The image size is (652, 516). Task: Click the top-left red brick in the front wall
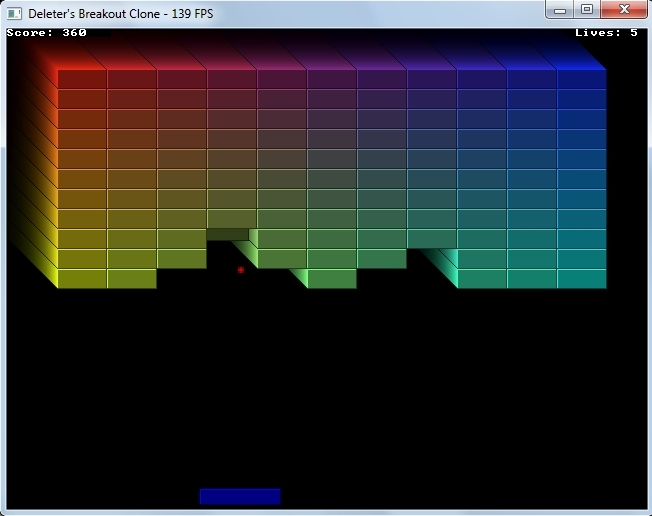tap(82, 79)
